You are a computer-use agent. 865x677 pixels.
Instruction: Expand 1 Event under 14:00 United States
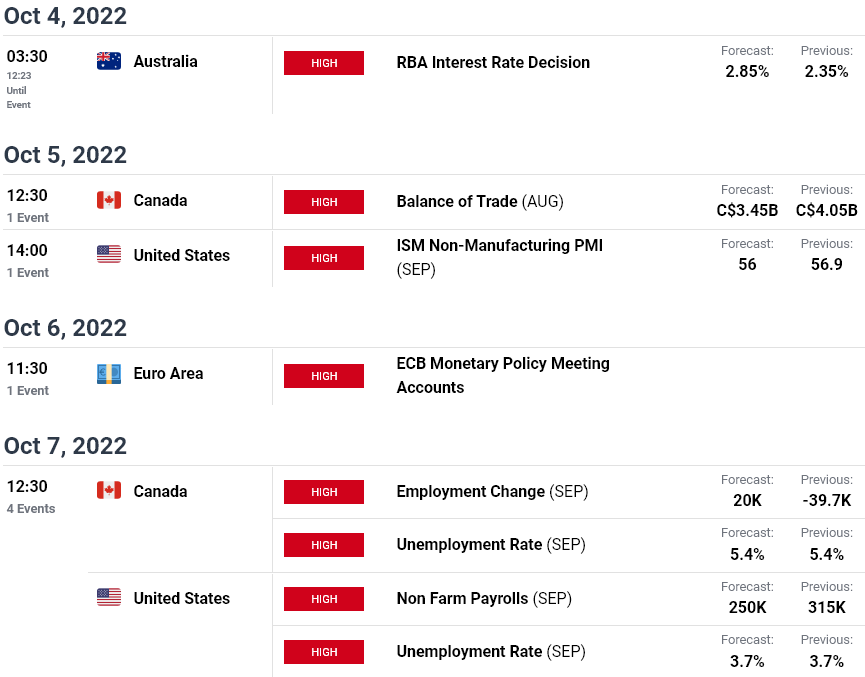pyautogui.click(x=28, y=273)
